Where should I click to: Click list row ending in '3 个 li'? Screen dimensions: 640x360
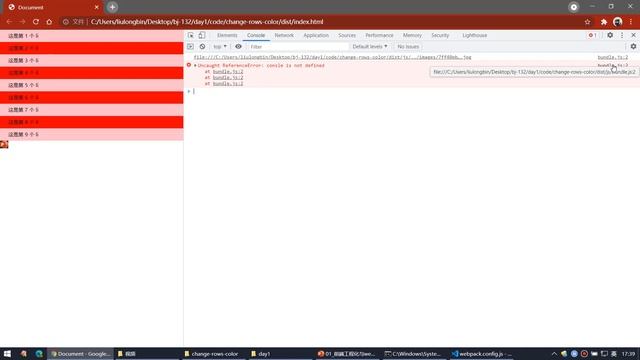click(x=91, y=60)
